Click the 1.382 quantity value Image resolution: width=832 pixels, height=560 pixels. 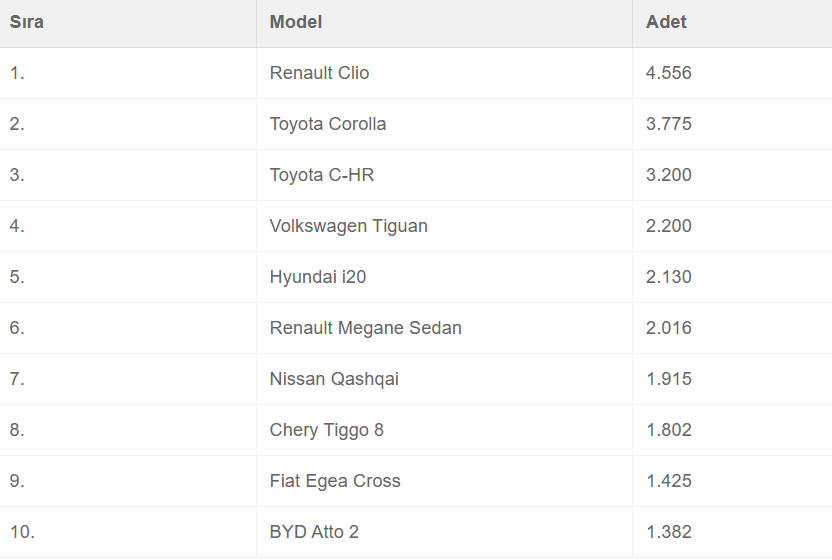pos(668,532)
